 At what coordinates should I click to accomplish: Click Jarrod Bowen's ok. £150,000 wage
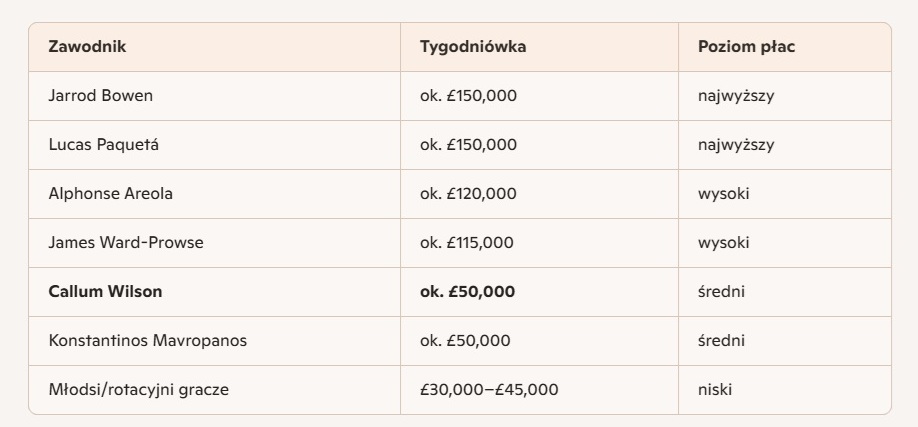point(468,96)
